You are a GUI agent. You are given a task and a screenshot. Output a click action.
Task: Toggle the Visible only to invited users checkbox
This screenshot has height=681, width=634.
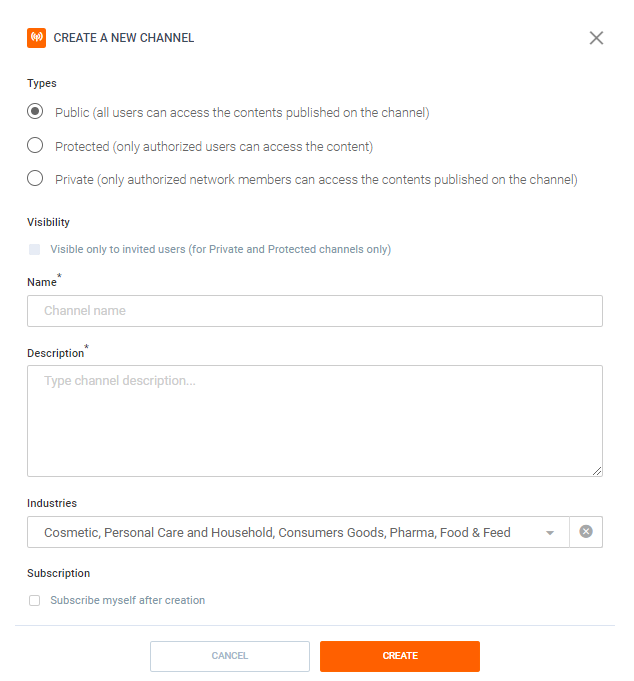pyautogui.click(x=35, y=249)
